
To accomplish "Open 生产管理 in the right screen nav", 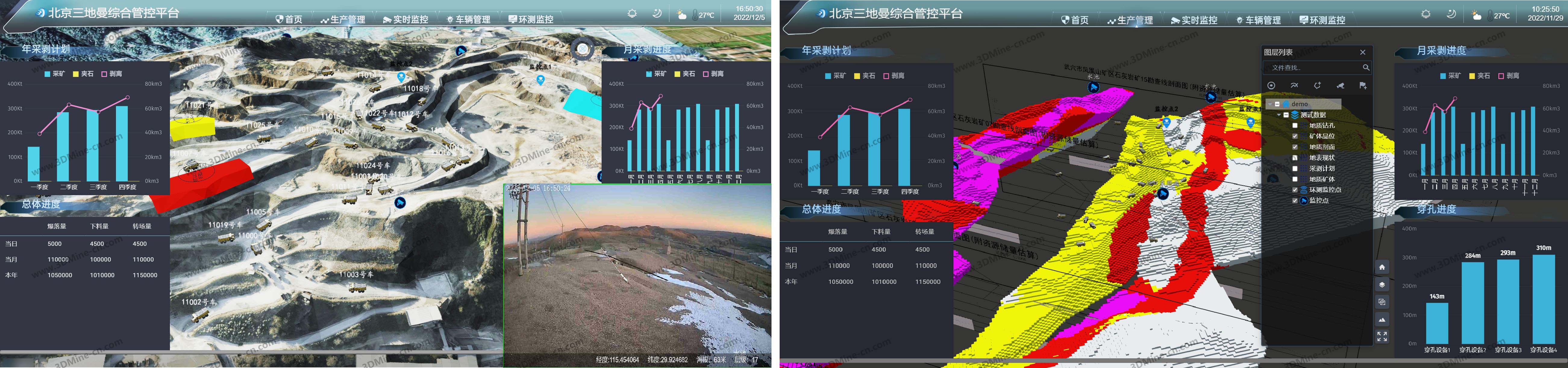I will click(1130, 20).
